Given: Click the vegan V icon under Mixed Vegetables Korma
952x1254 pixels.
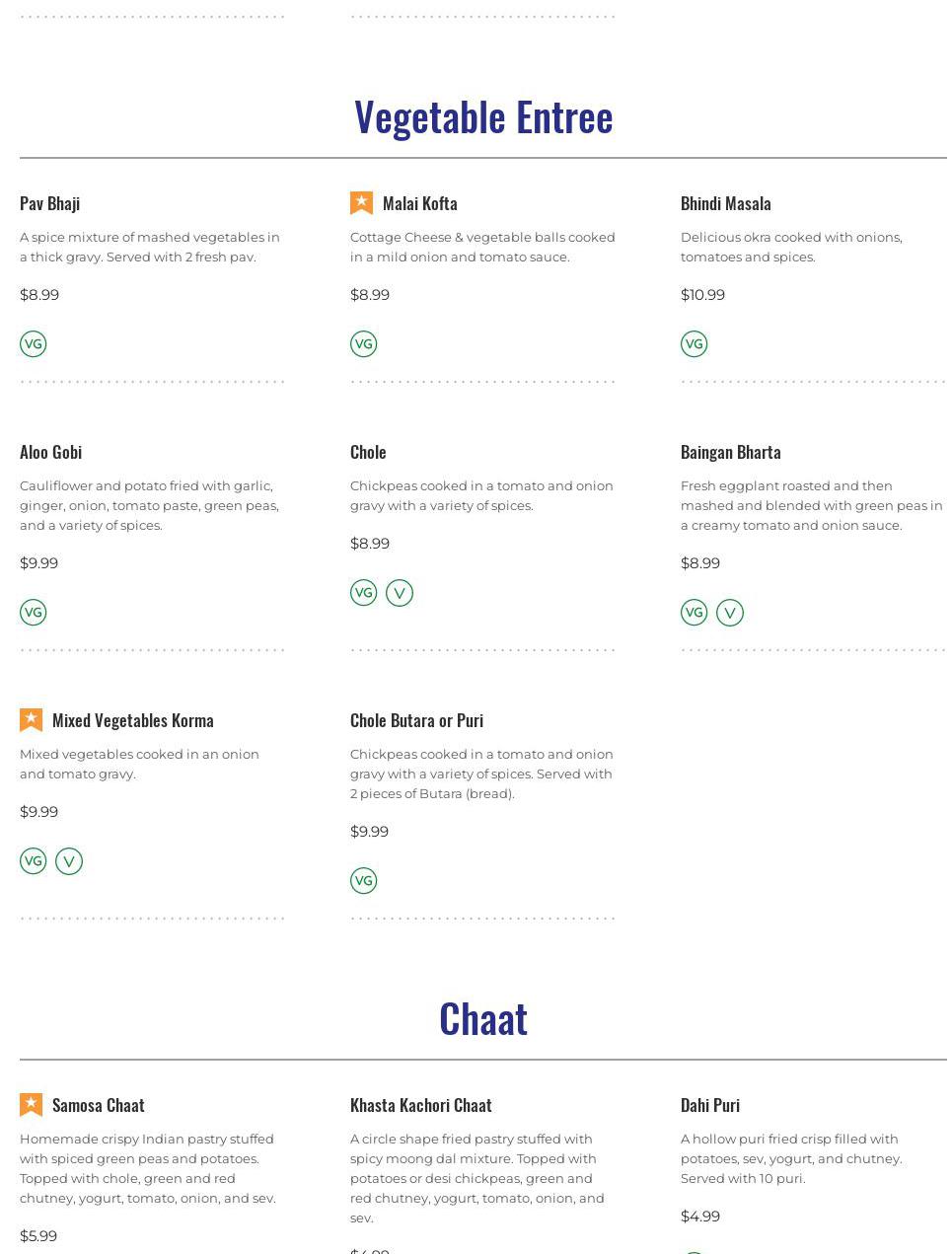Looking at the screenshot, I should click(x=69, y=861).
